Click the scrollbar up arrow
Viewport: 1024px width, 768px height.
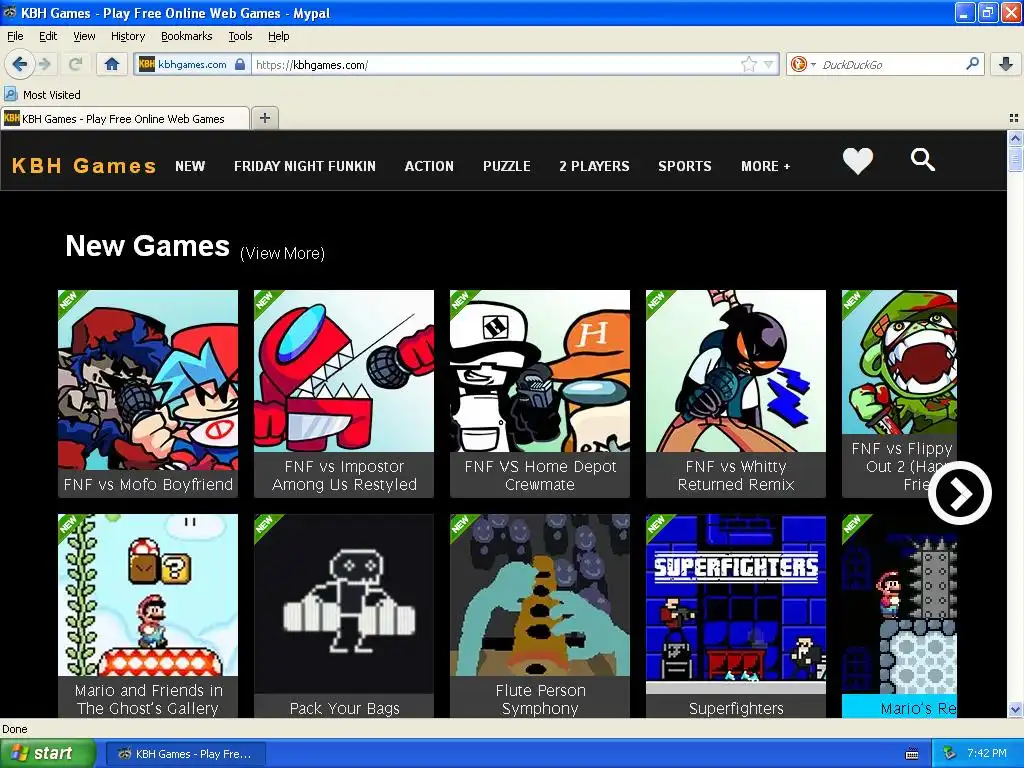tap(1015, 138)
